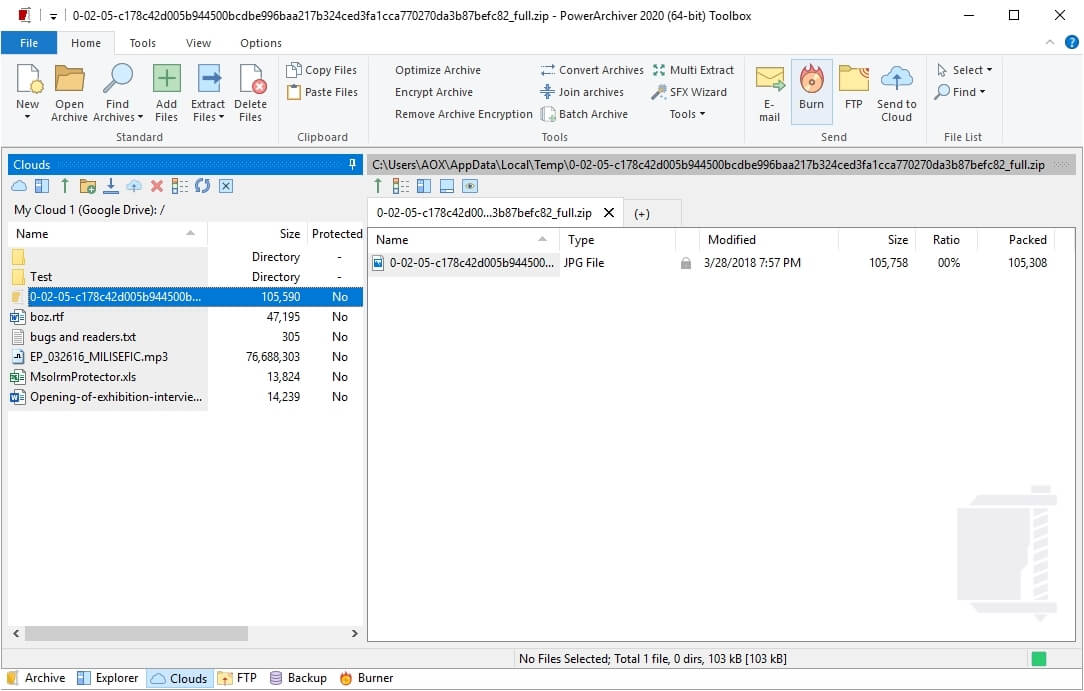Click the Add Files icon
This screenshot has height=691, width=1084.
click(166, 80)
